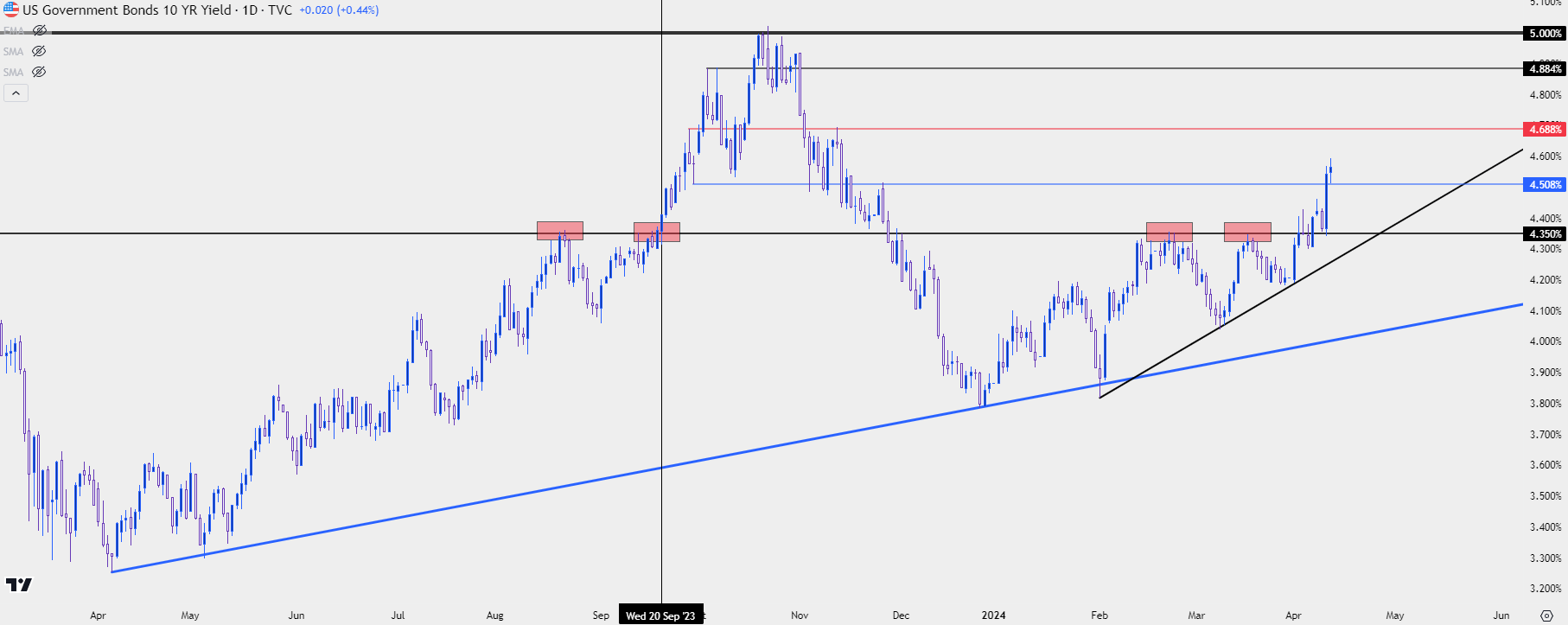Click the +0.020 (+0.44%) change value

pos(339,10)
